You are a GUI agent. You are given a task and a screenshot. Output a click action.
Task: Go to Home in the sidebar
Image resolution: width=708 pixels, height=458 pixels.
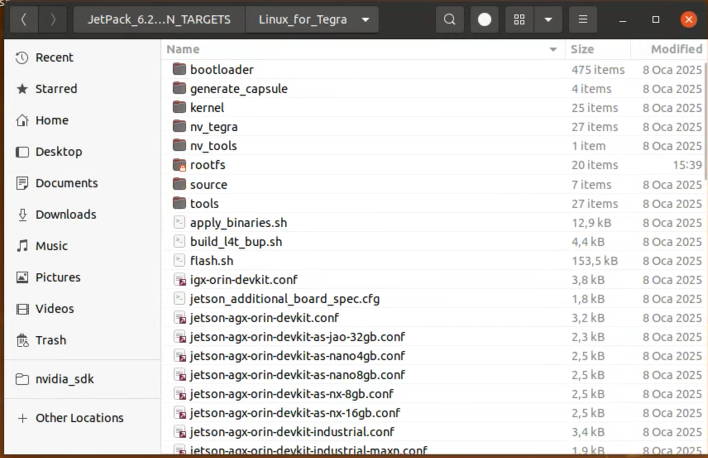82,120
